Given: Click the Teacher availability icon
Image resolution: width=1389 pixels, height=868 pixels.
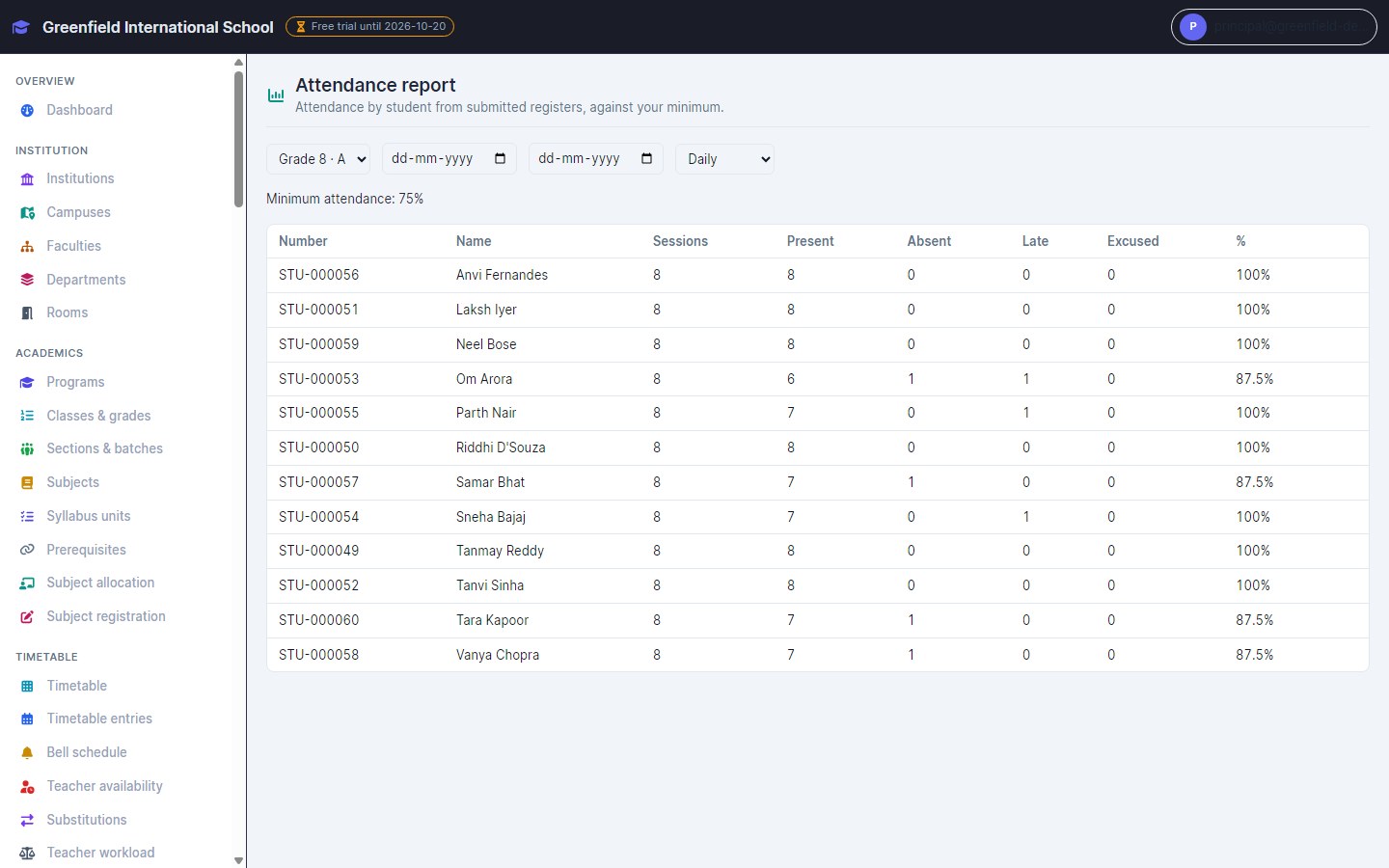Looking at the screenshot, I should 27,787.
